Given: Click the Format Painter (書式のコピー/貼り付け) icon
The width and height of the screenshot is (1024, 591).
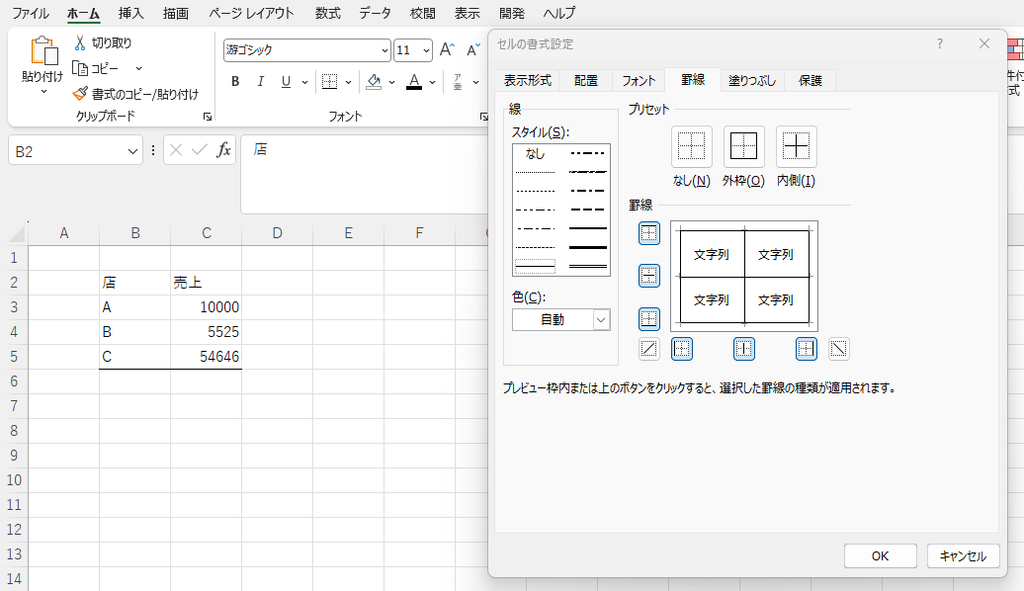Looking at the screenshot, I should [80, 94].
